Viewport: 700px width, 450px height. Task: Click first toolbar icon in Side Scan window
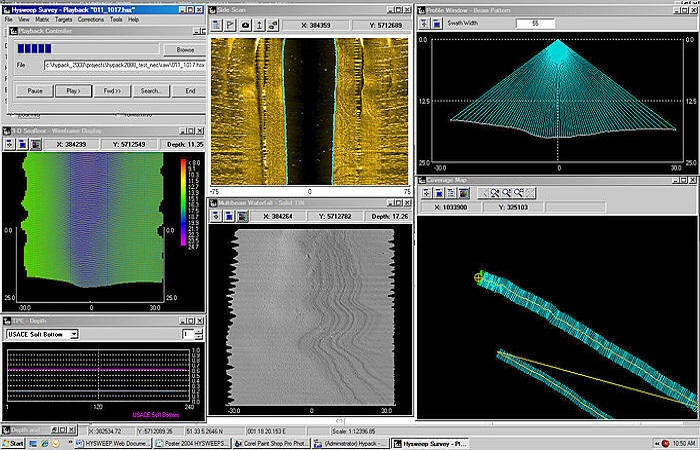(x=217, y=25)
